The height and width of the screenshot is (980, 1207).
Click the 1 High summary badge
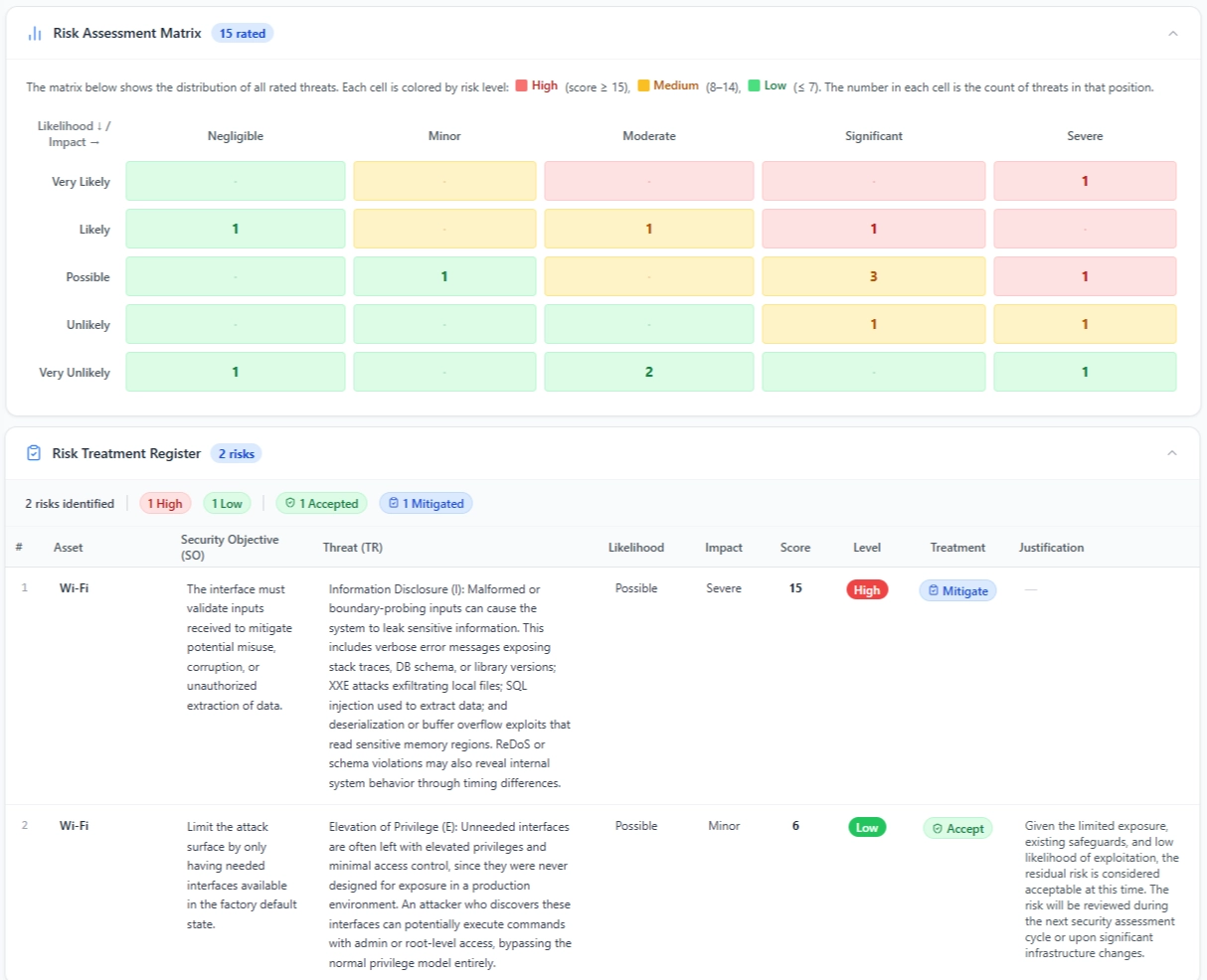164,503
